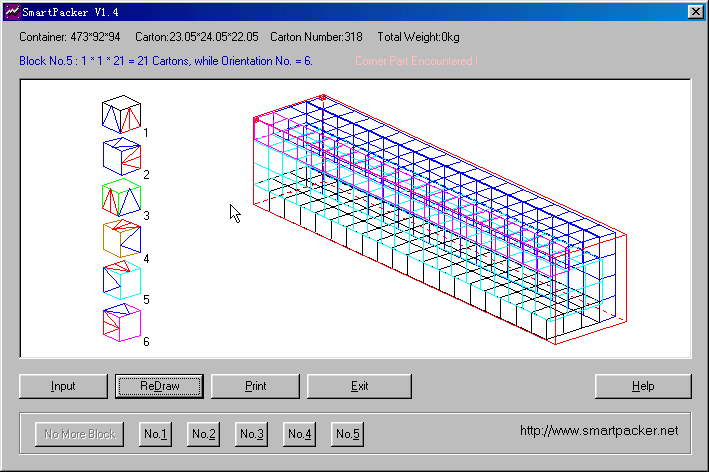709x472 pixels.
Task: Select block No.5
Action: (x=348, y=434)
